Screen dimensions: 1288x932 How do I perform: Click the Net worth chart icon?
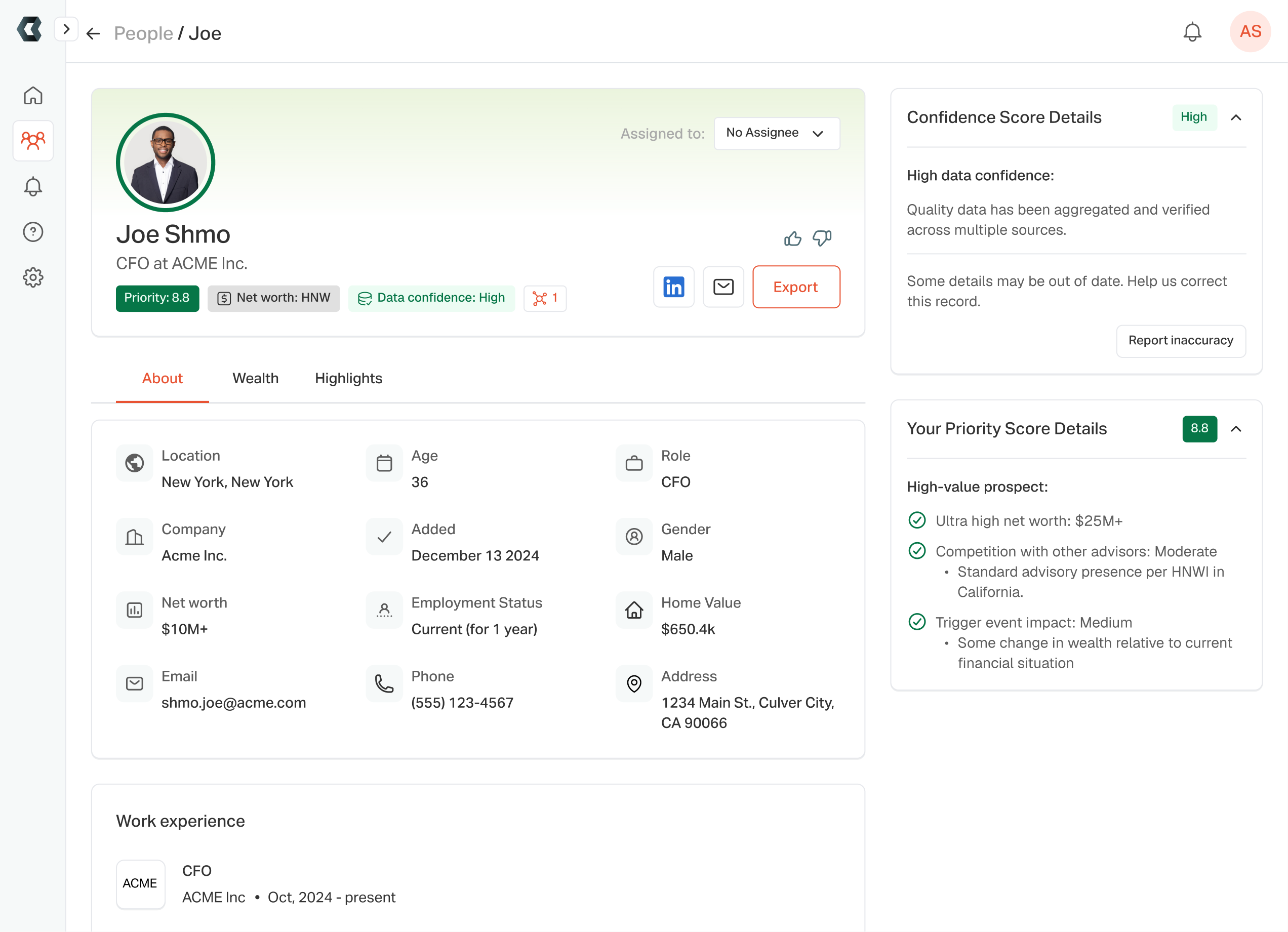135,611
